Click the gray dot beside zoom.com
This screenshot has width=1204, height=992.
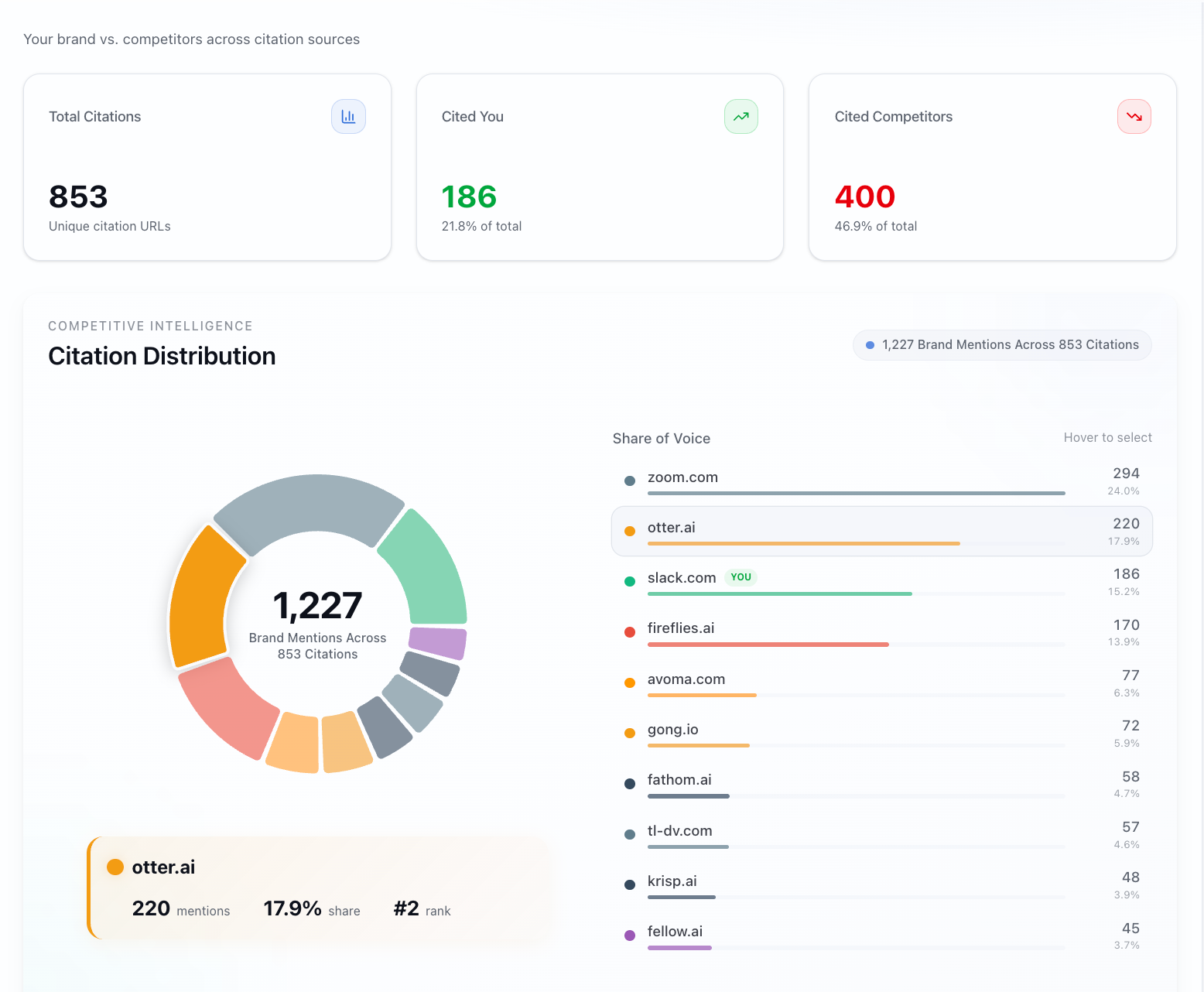[x=630, y=481]
